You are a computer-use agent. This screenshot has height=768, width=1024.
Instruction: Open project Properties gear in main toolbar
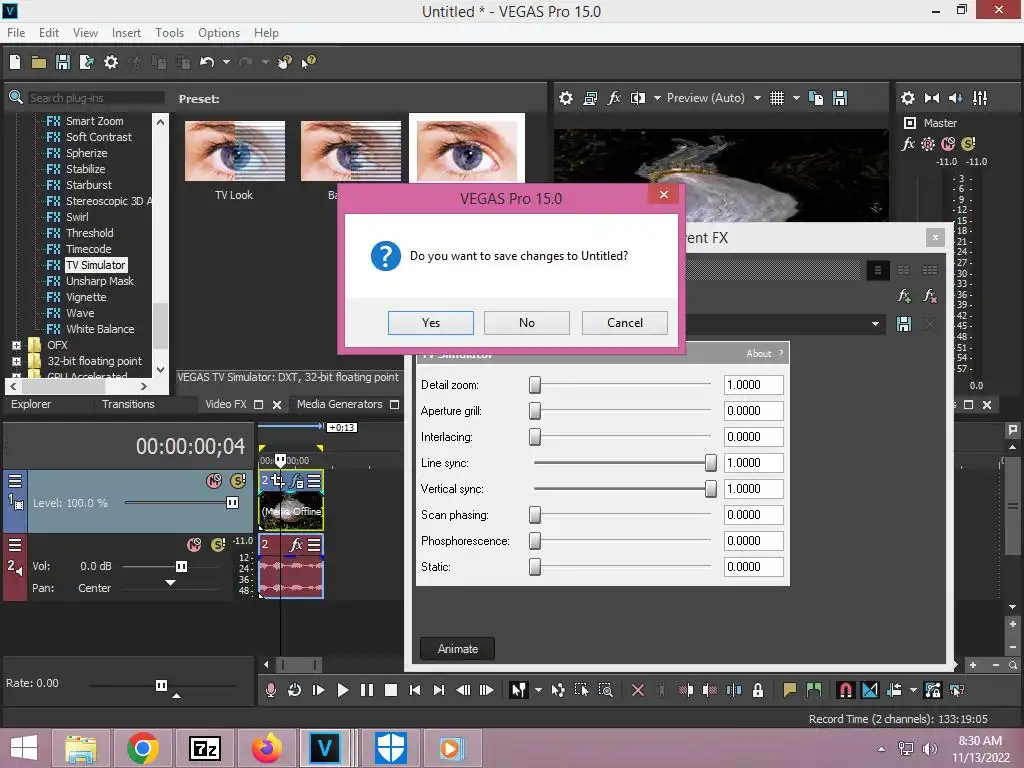pos(111,62)
